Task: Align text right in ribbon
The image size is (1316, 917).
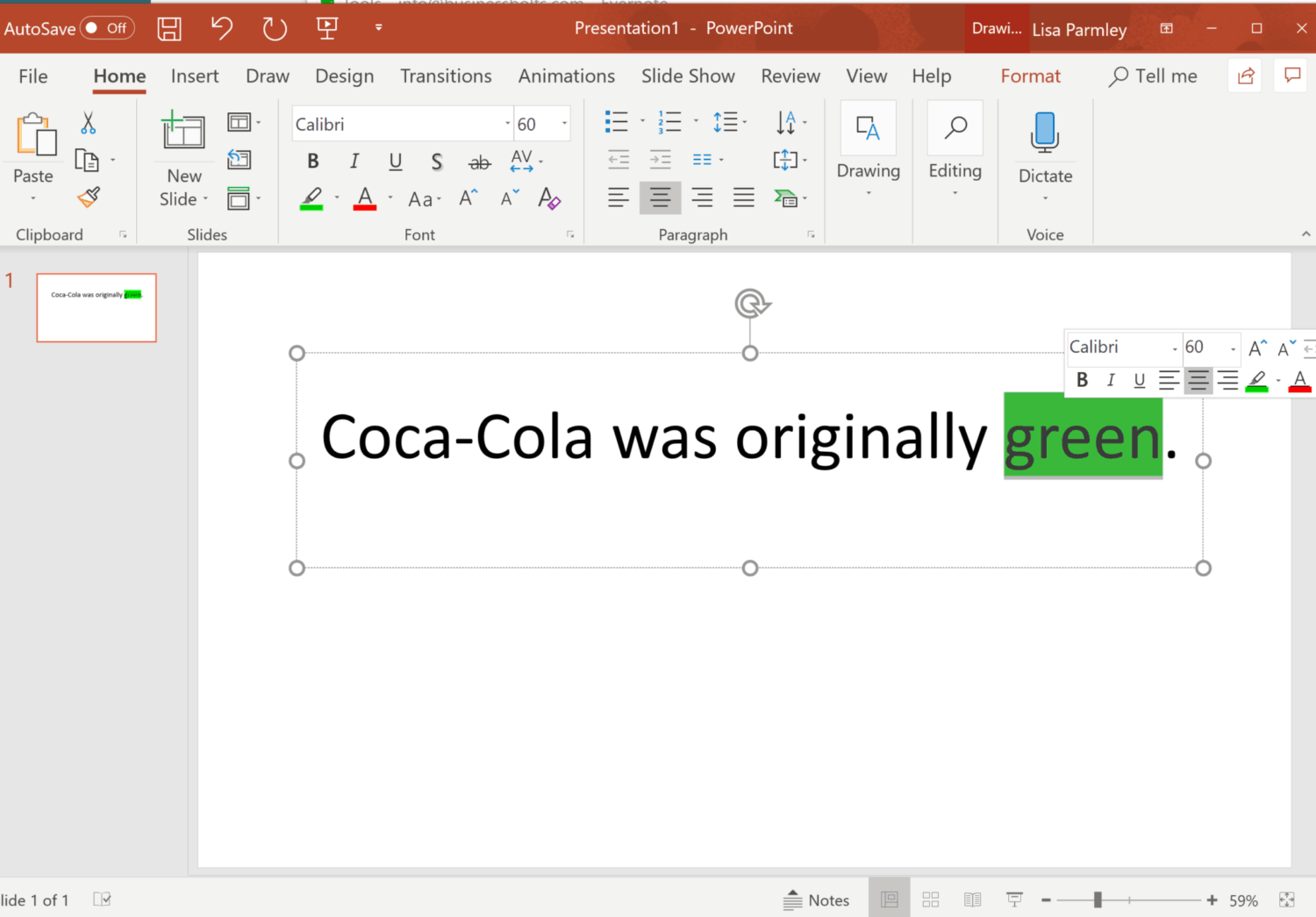Action: (x=702, y=198)
